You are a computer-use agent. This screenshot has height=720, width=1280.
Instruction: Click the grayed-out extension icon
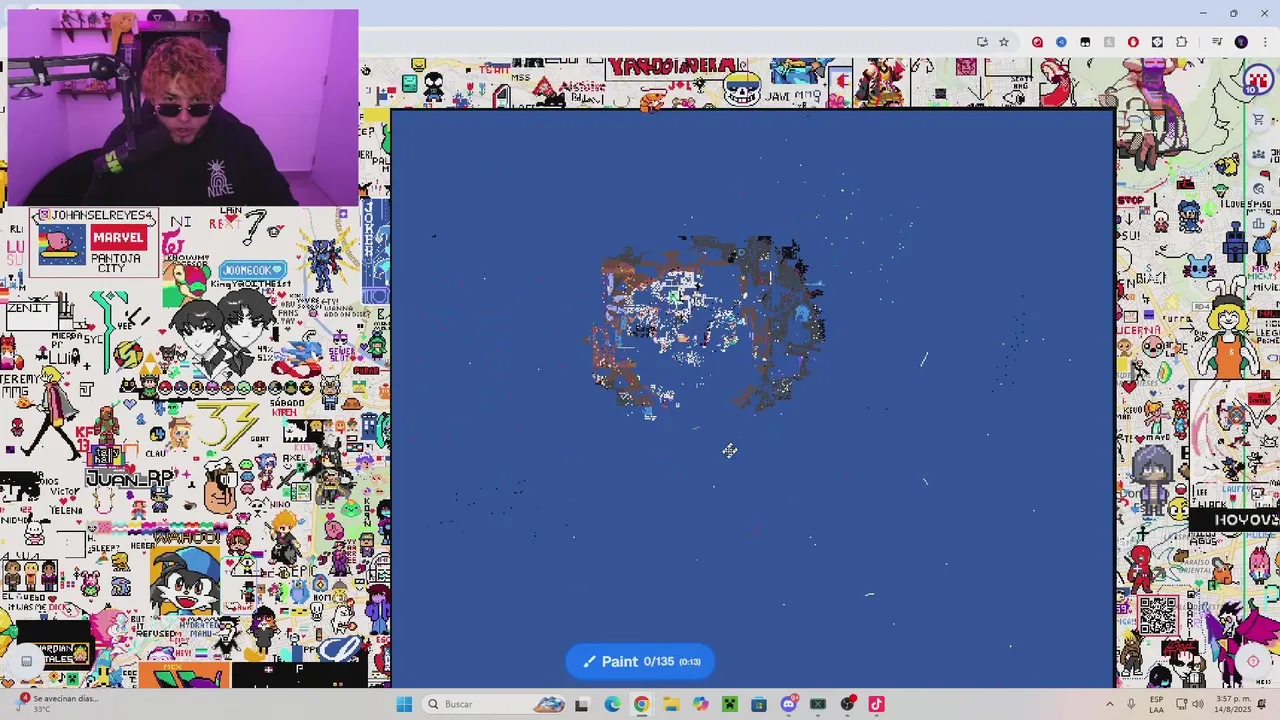1109,42
